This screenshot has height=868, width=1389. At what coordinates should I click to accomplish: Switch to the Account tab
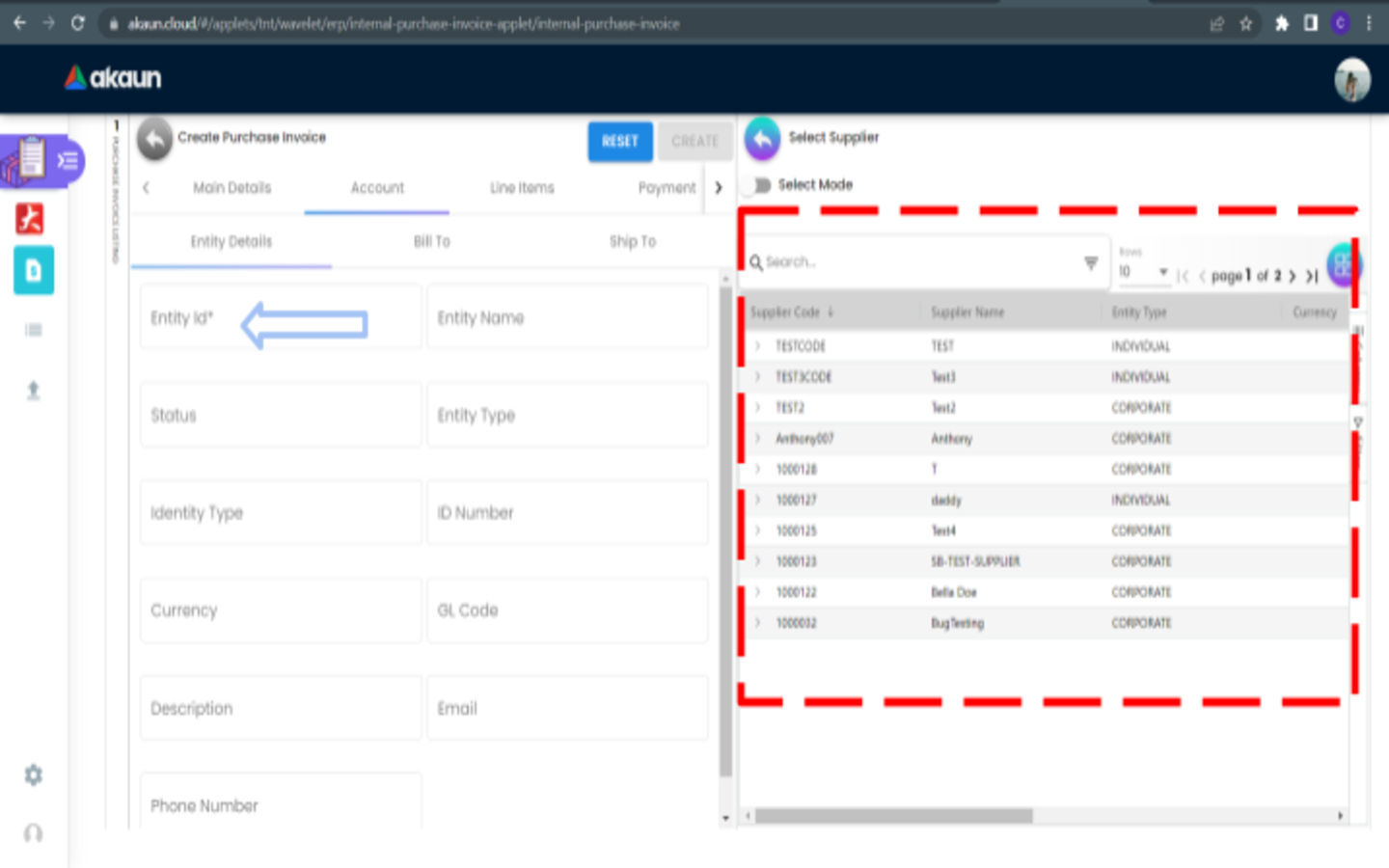click(x=377, y=188)
